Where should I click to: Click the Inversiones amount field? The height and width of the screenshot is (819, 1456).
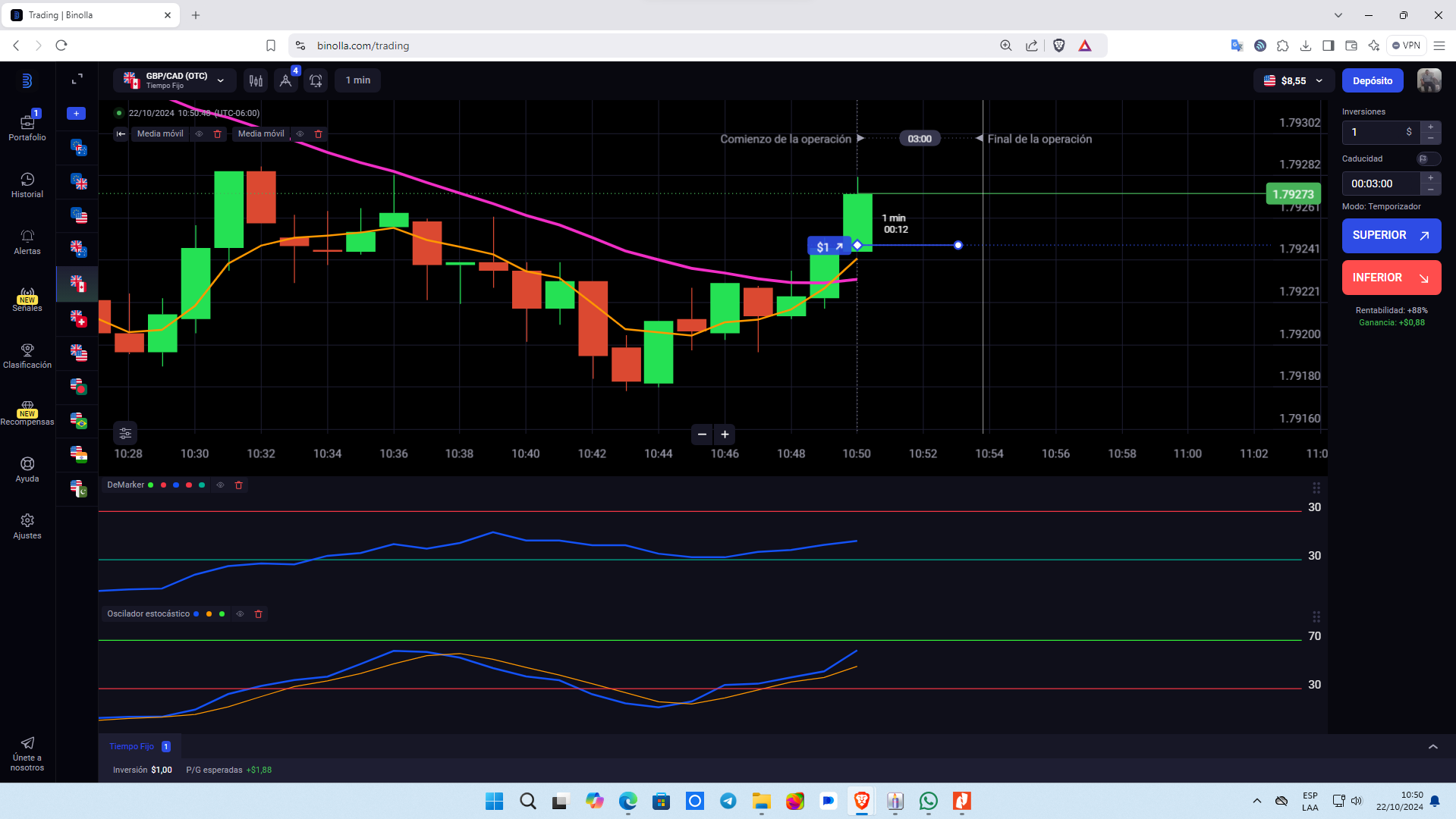(x=1381, y=133)
